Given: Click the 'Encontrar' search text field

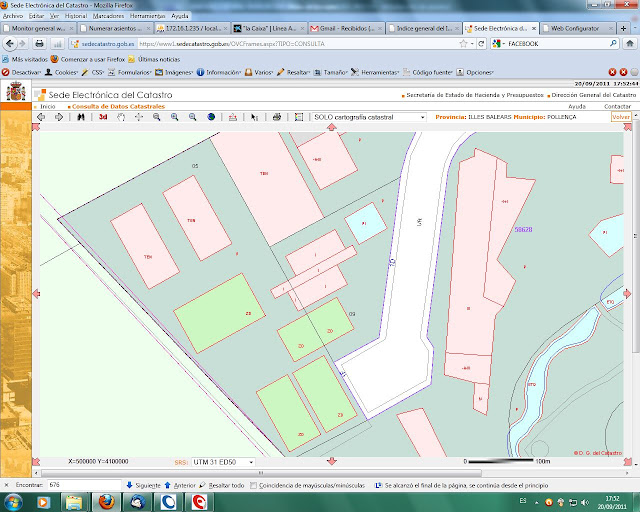Looking at the screenshot, I should 85,484.
